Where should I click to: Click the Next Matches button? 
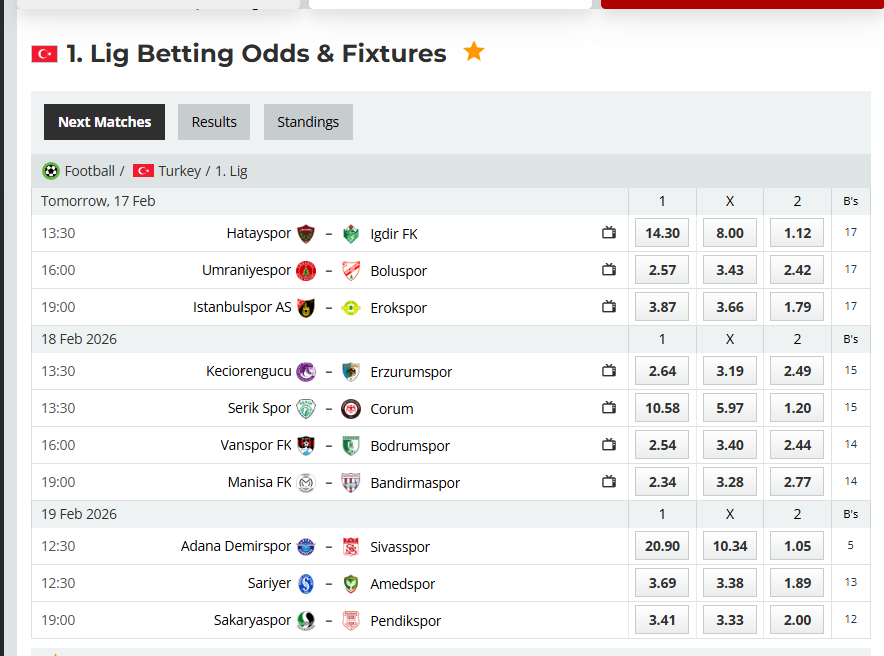tap(104, 121)
